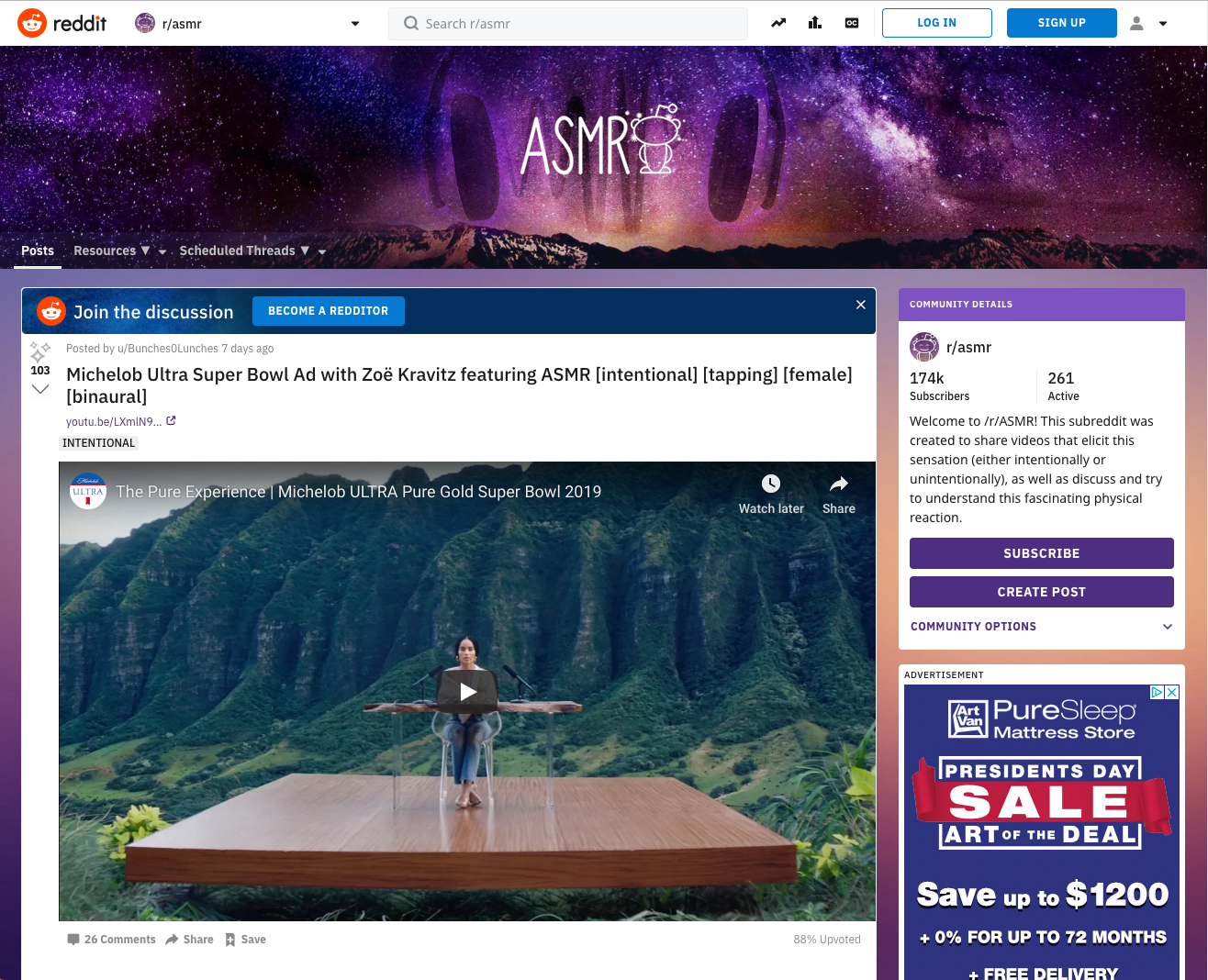Open the youtu.be/LXmlN9 link

120,421
